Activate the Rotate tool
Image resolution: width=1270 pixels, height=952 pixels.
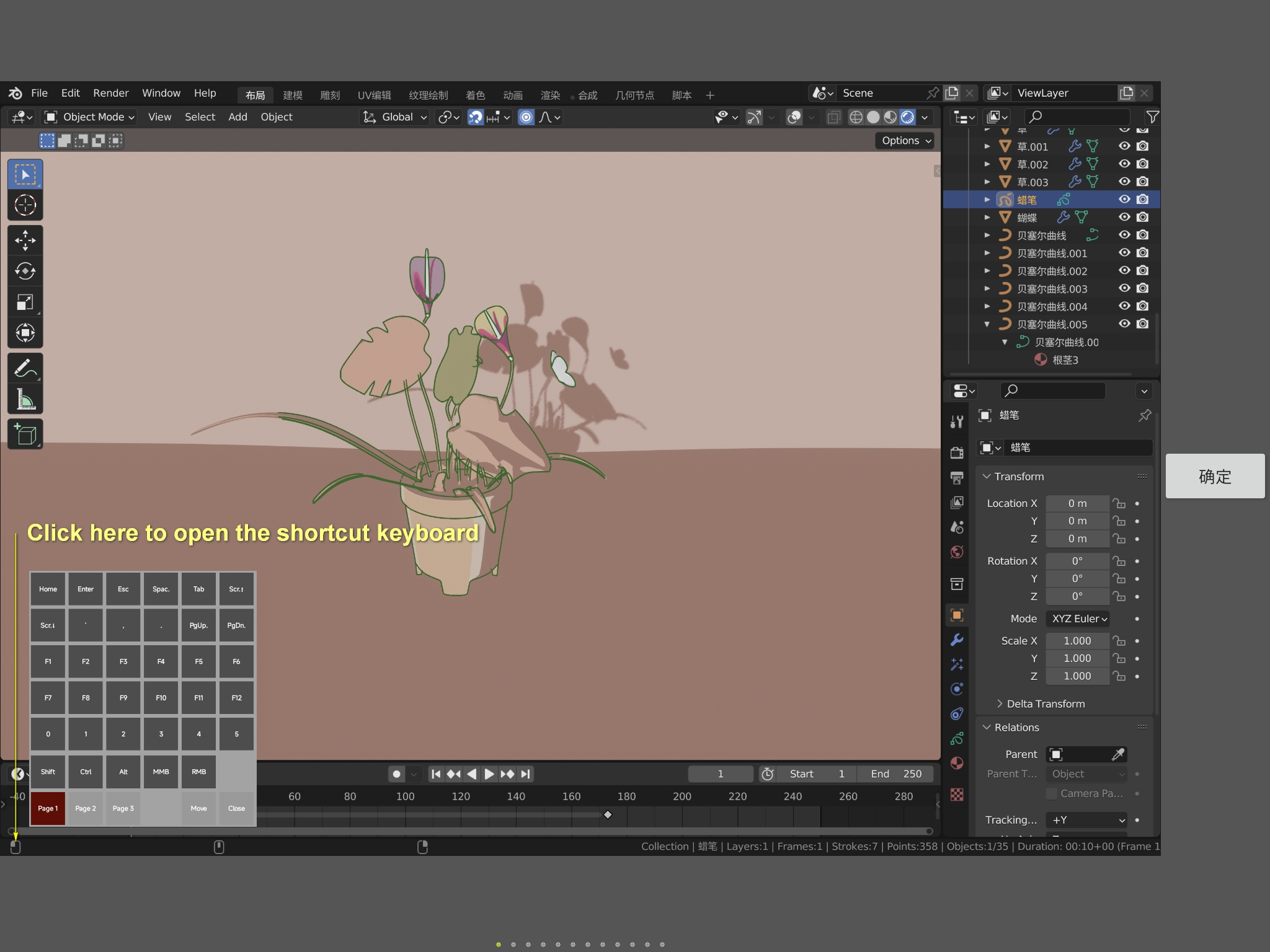tap(25, 271)
